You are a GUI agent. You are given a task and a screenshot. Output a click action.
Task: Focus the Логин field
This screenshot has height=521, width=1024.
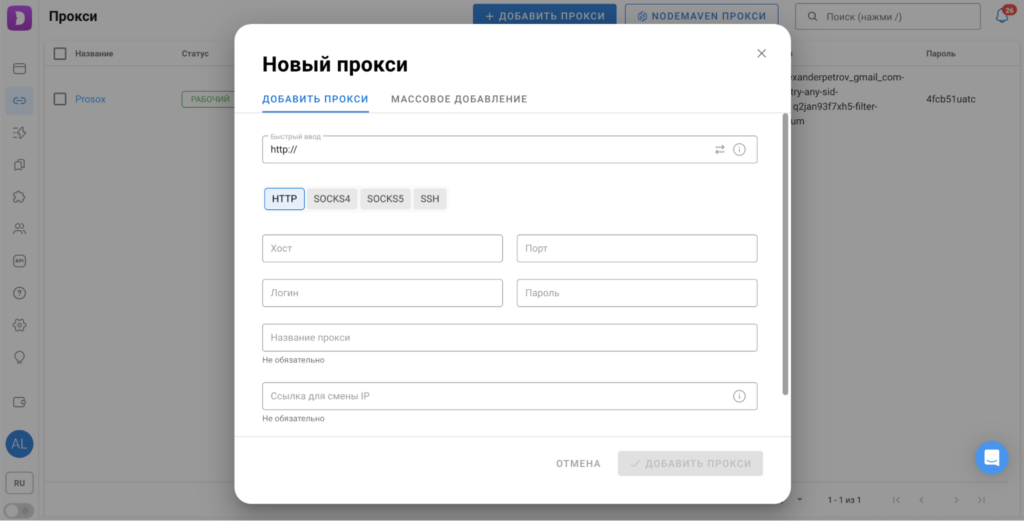pos(383,293)
